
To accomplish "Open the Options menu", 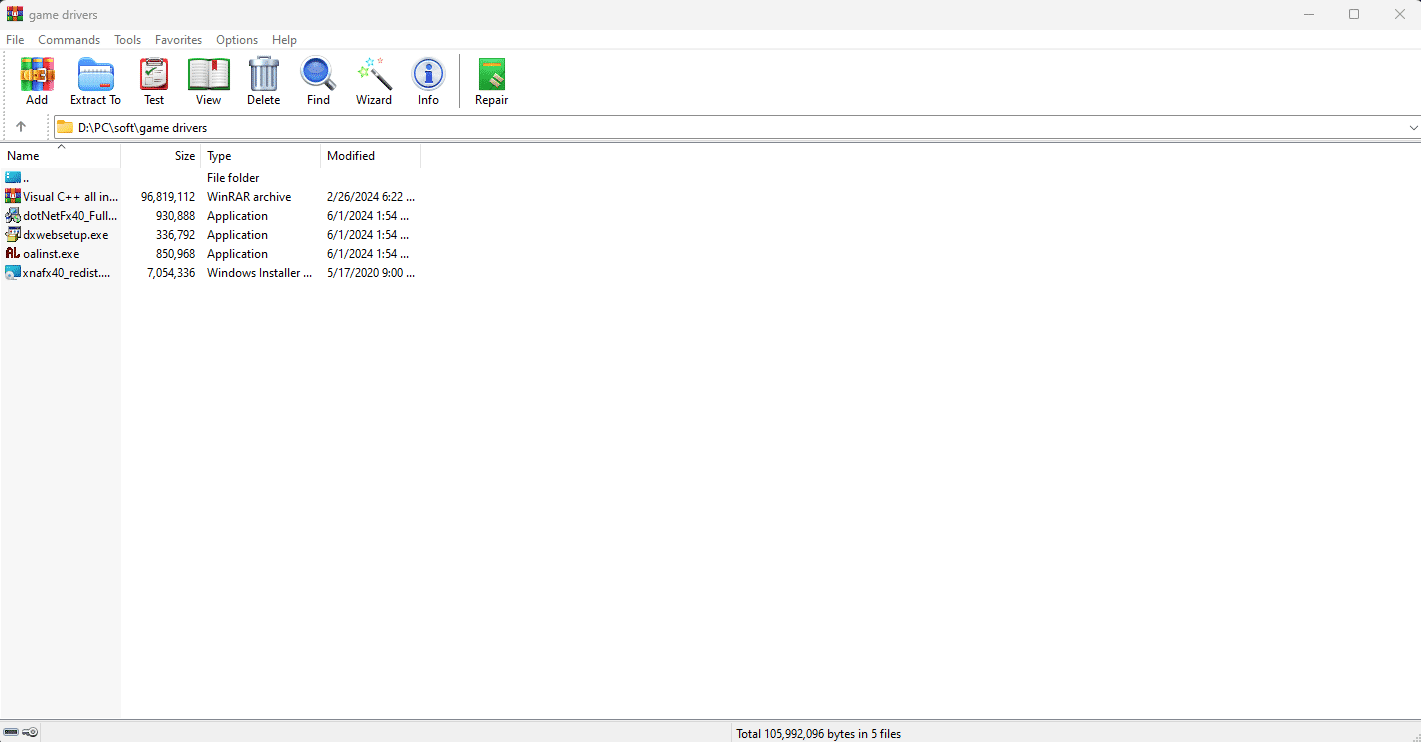I will [237, 39].
